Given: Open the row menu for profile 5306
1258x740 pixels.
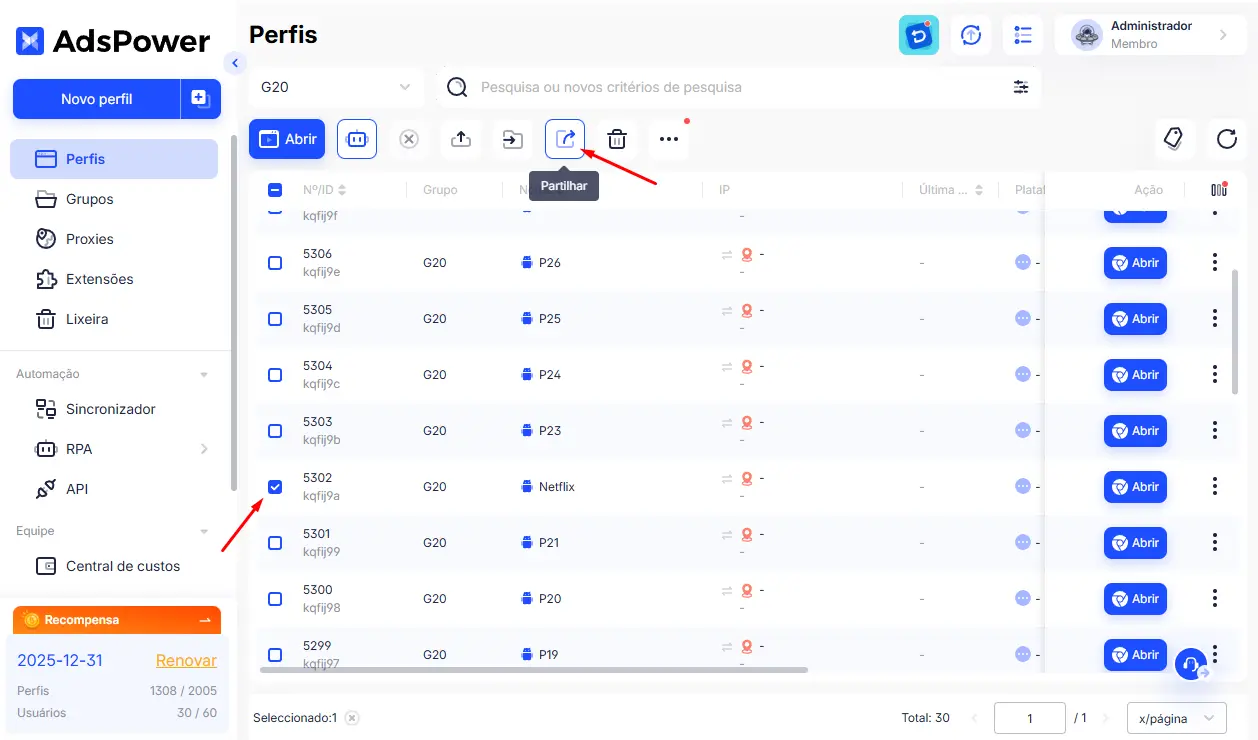Looking at the screenshot, I should pos(1215,262).
